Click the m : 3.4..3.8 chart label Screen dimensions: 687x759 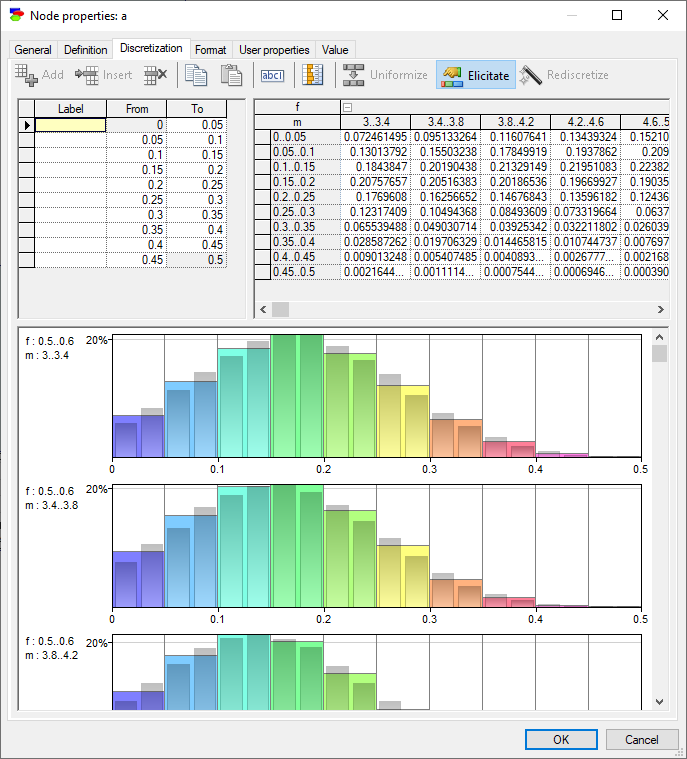[52, 505]
